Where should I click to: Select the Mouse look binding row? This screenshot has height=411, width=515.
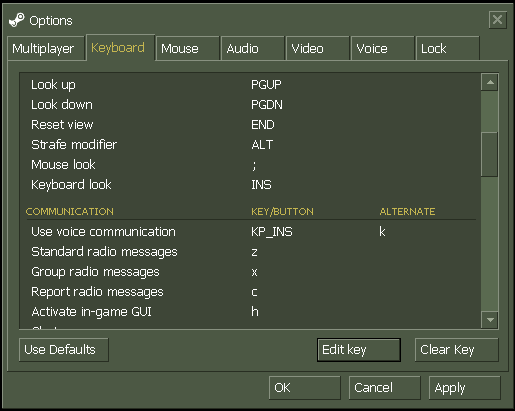(251, 165)
